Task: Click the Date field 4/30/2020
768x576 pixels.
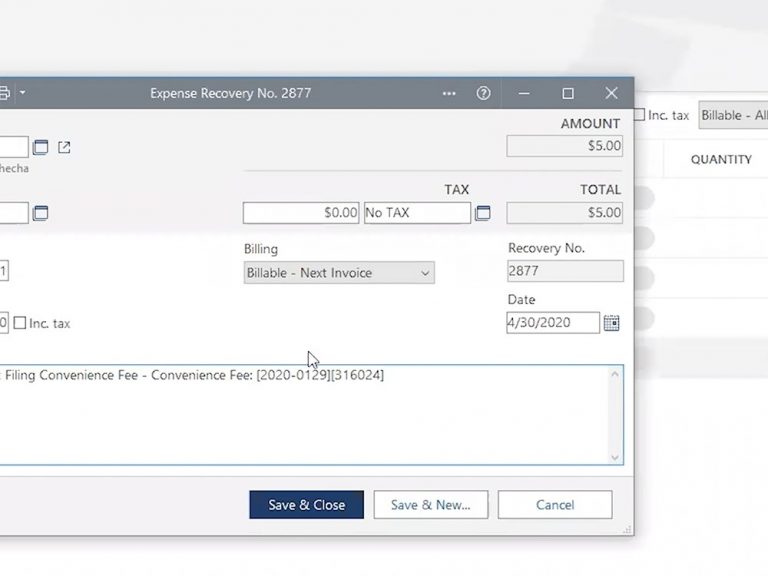Action: coord(553,323)
